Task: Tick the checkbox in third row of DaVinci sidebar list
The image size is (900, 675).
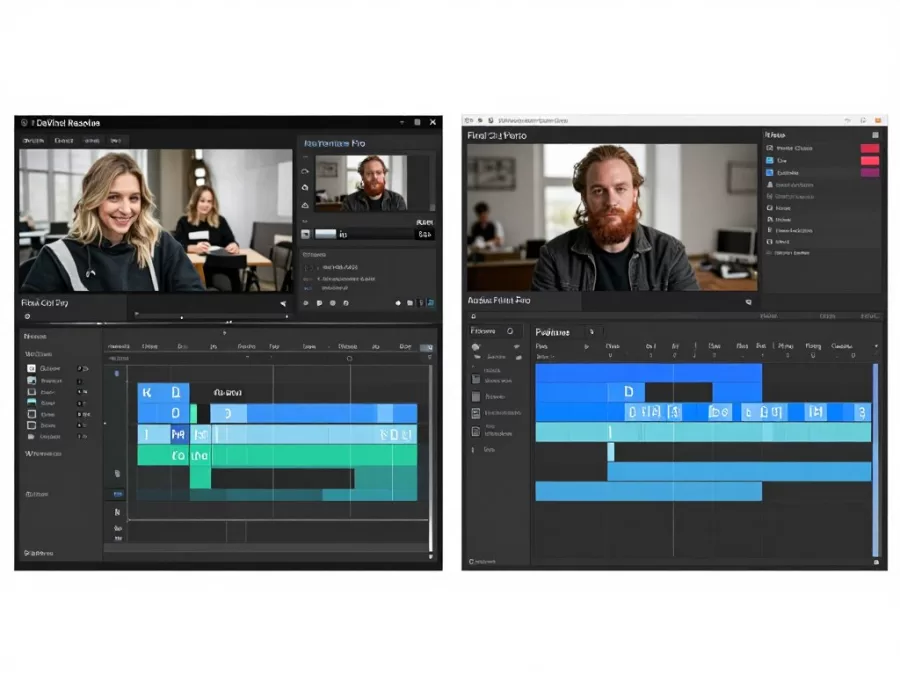Action: coord(32,392)
